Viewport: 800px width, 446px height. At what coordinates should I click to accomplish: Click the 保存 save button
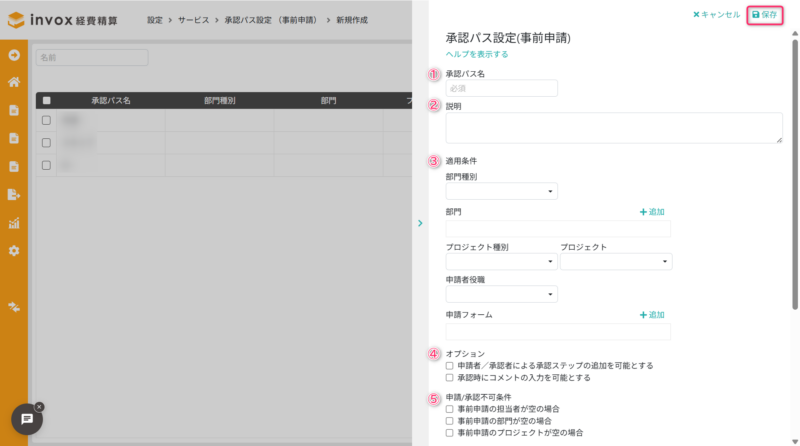tap(764, 15)
